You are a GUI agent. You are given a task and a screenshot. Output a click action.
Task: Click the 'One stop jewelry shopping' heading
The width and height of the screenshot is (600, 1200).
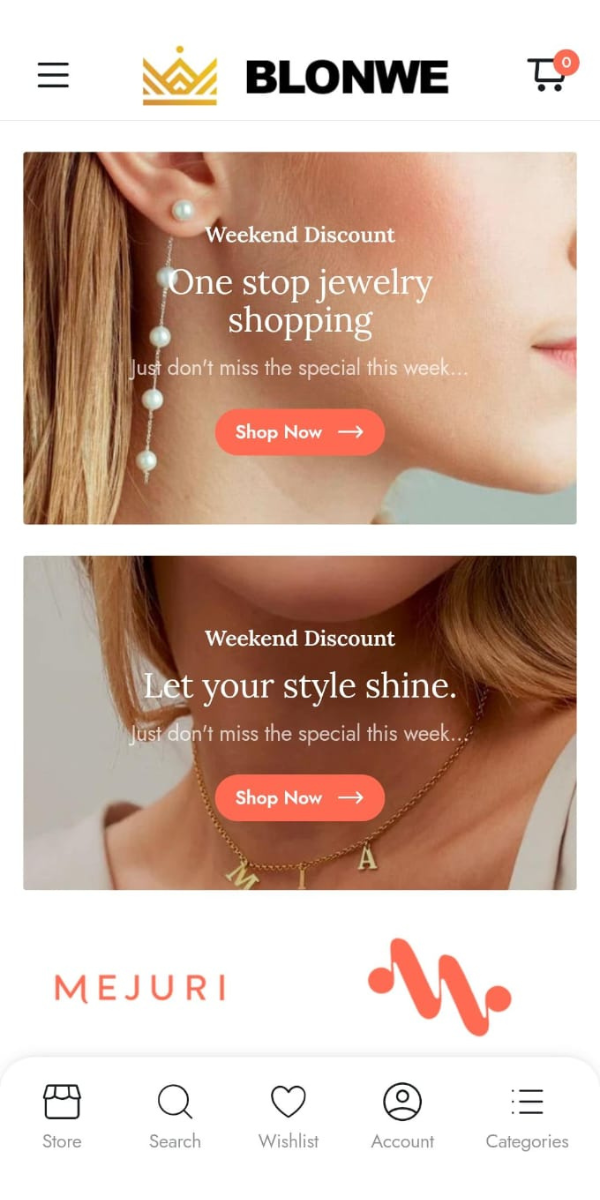(x=300, y=301)
